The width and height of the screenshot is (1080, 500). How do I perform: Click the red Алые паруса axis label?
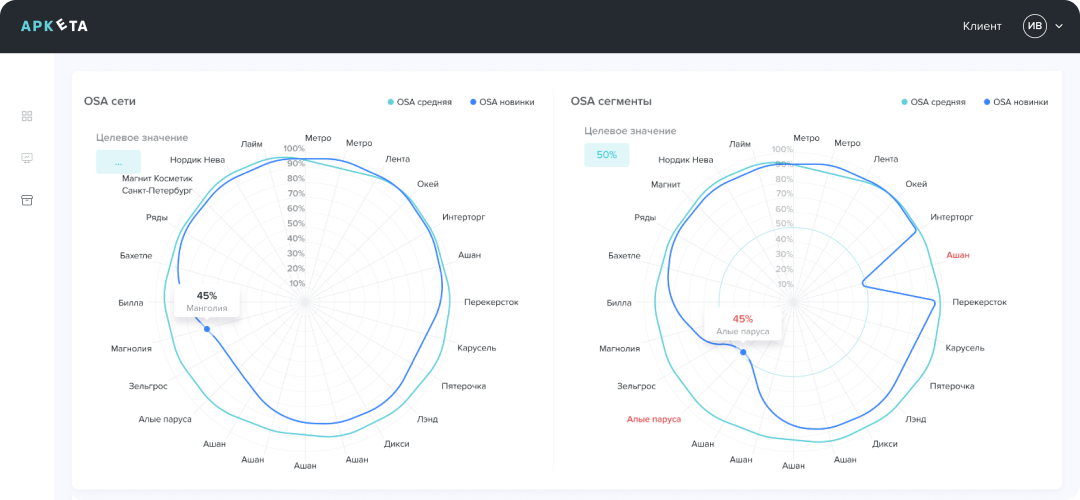tap(653, 419)
